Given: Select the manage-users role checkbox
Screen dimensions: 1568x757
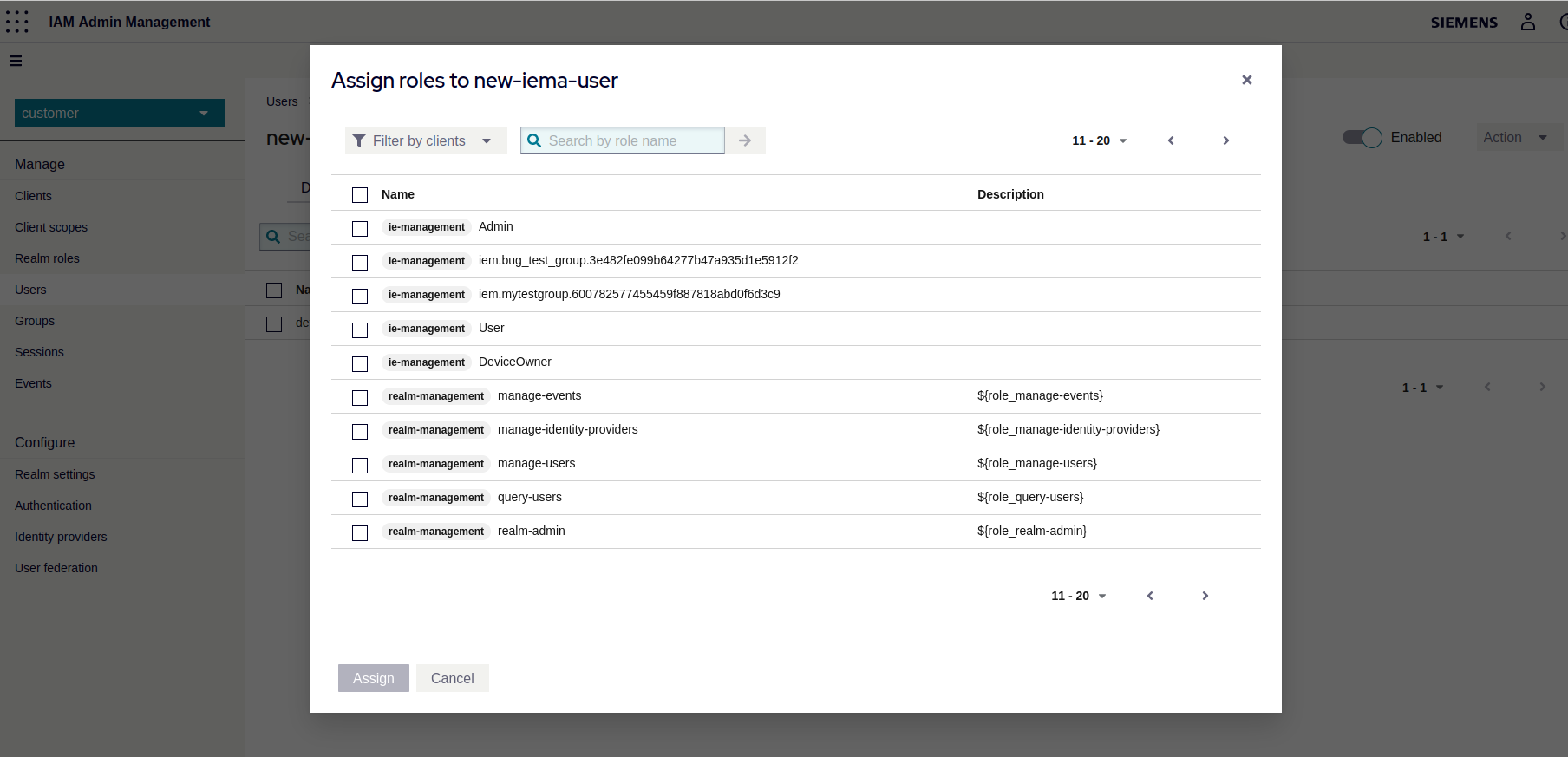Looking at the screenshot, I should (360, 465).
